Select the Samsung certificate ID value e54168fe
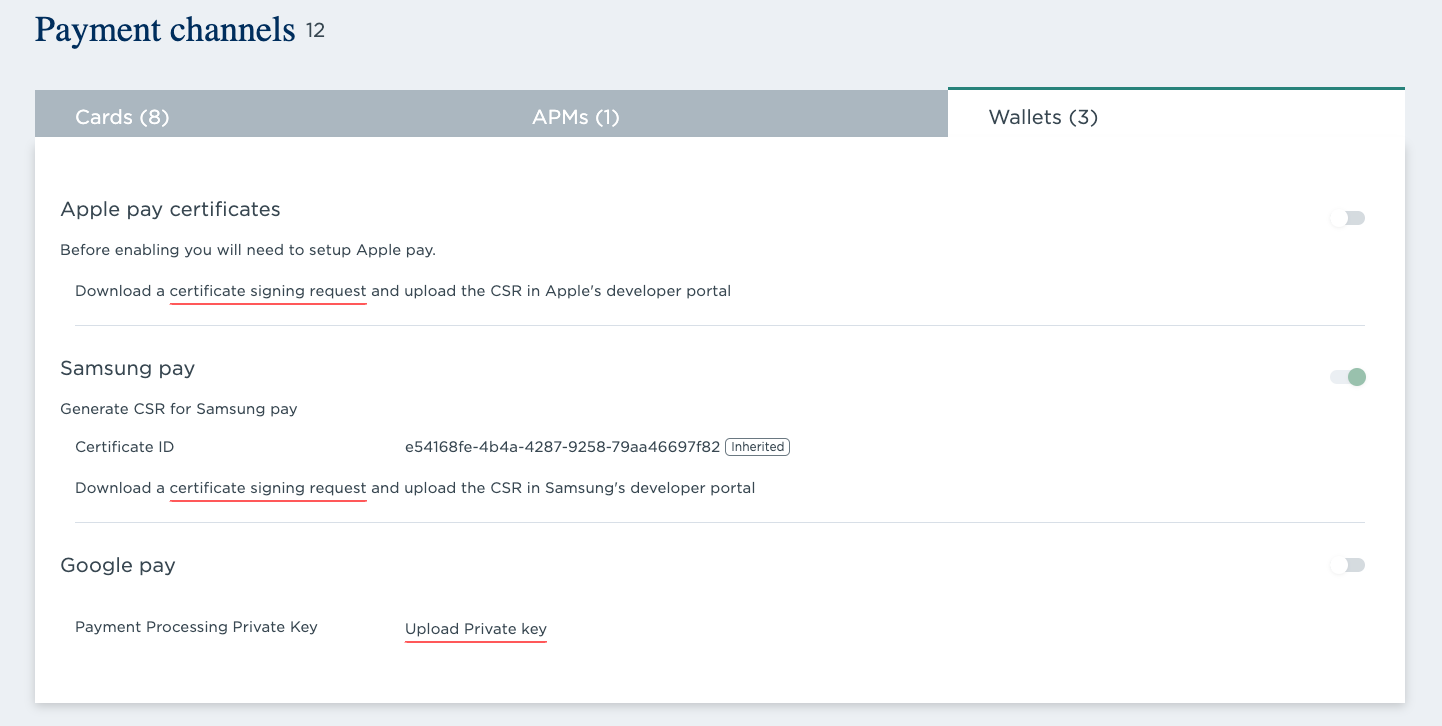 (562, 447)
